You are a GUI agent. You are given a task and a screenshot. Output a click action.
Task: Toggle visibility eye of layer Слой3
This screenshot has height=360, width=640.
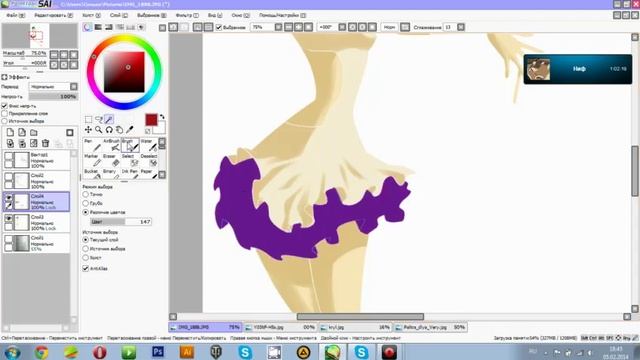click(x=9, y=218)
